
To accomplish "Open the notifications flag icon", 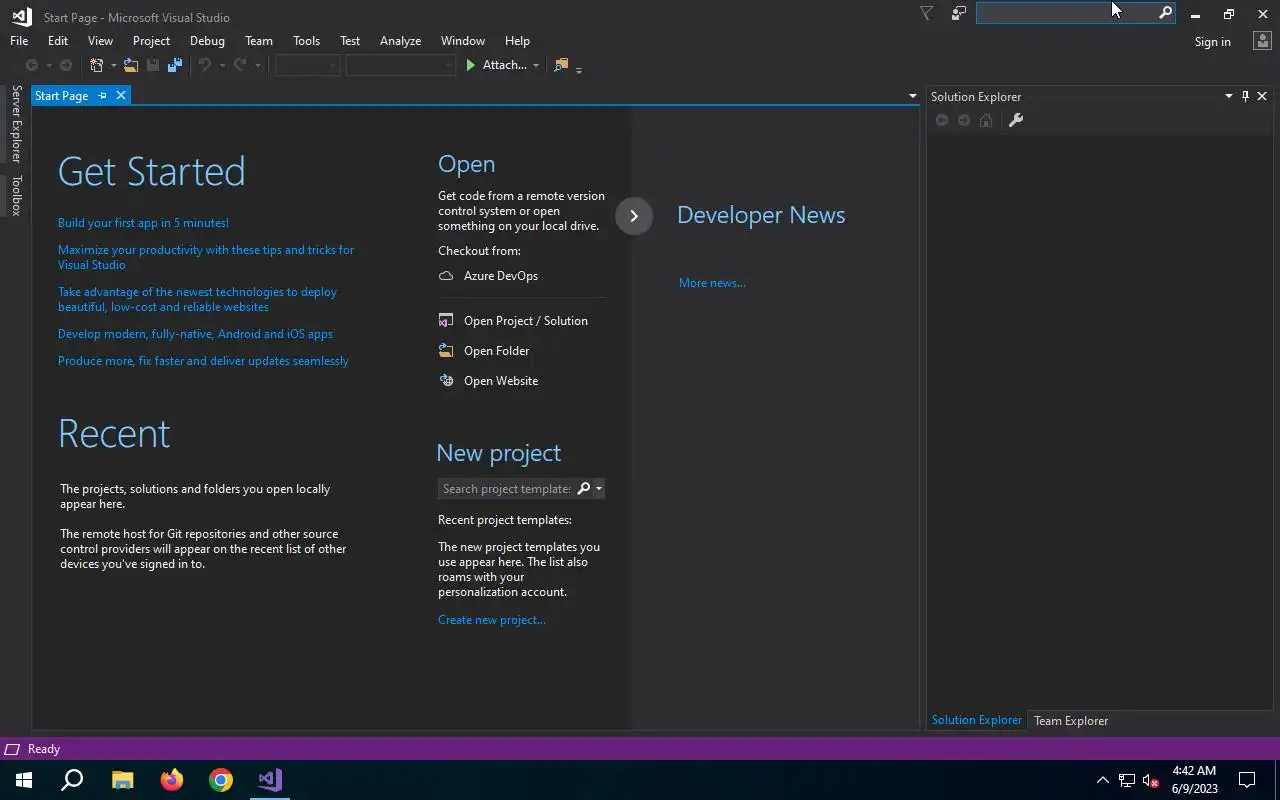I will coord(926,13).
